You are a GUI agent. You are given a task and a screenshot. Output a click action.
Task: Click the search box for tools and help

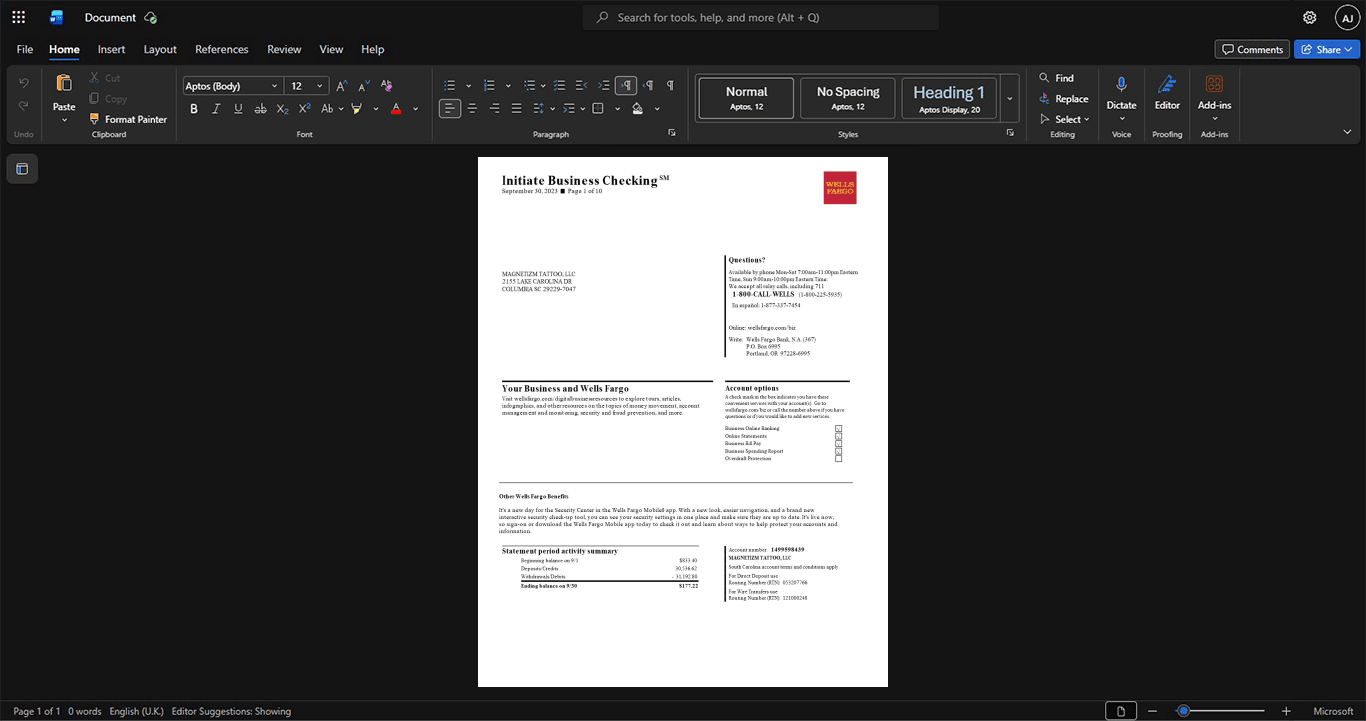(761, 17)
